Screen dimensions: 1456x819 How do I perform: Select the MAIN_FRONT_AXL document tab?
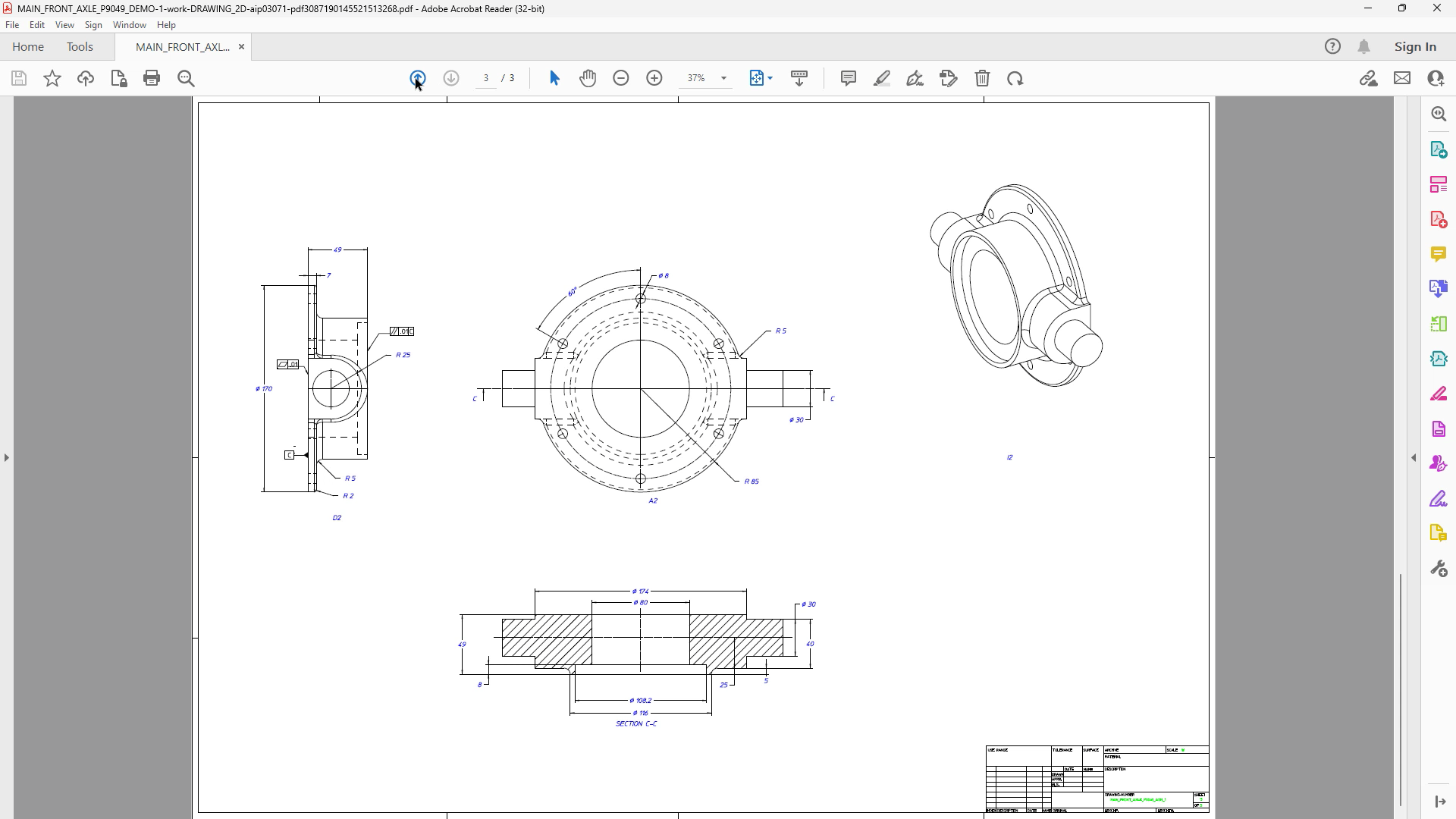click(183, 46)
